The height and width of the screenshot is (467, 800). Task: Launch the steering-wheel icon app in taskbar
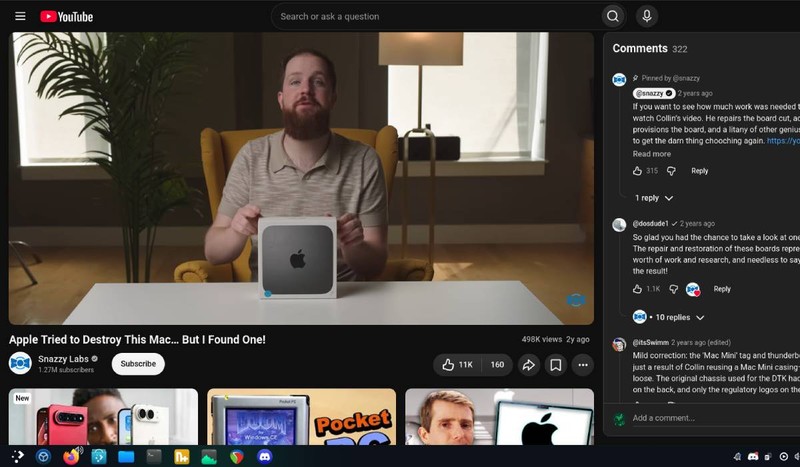click(43, 456)
